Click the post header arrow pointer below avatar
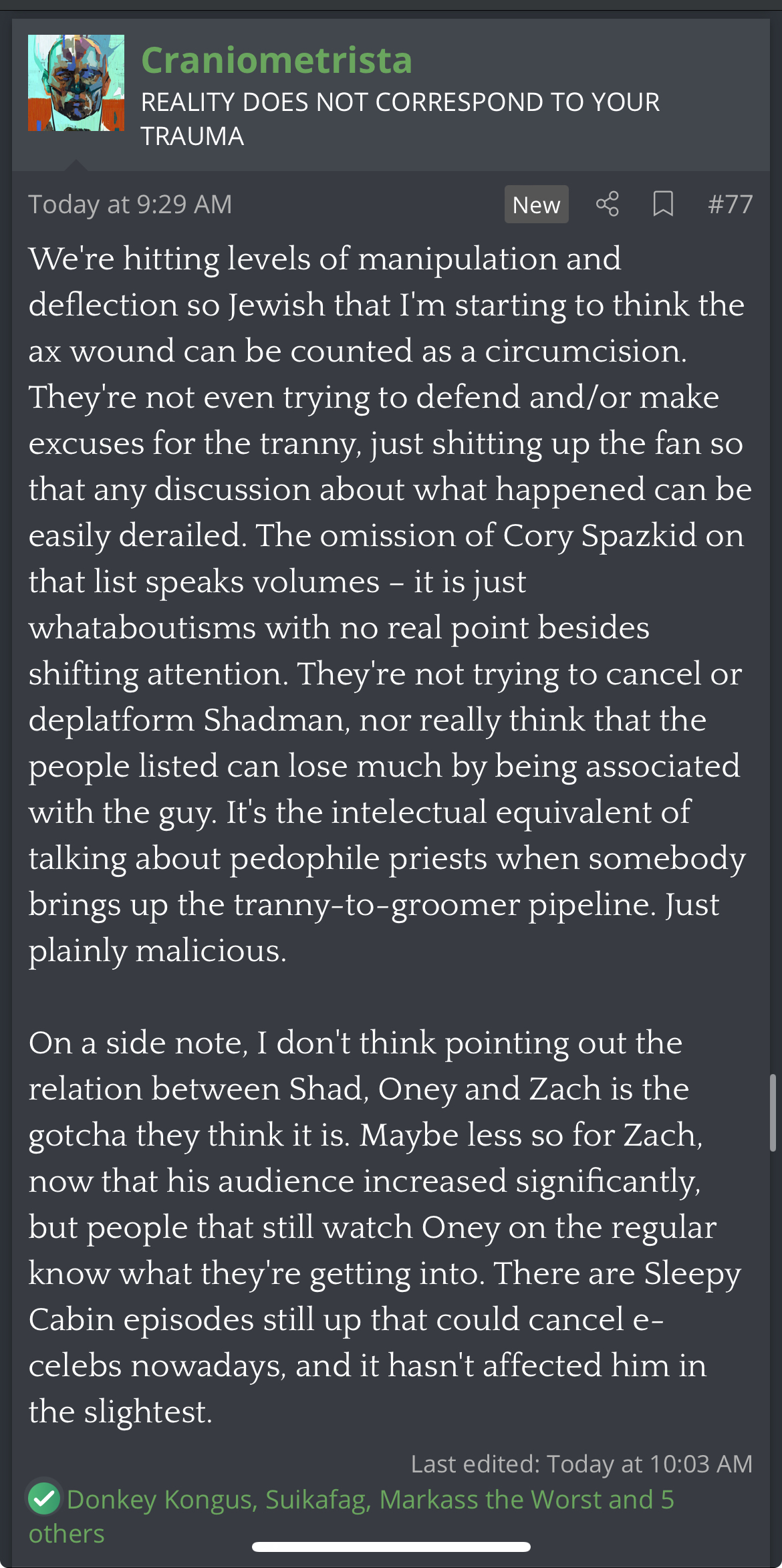The width and height of the screenshot is (782, 1568). 76,165
